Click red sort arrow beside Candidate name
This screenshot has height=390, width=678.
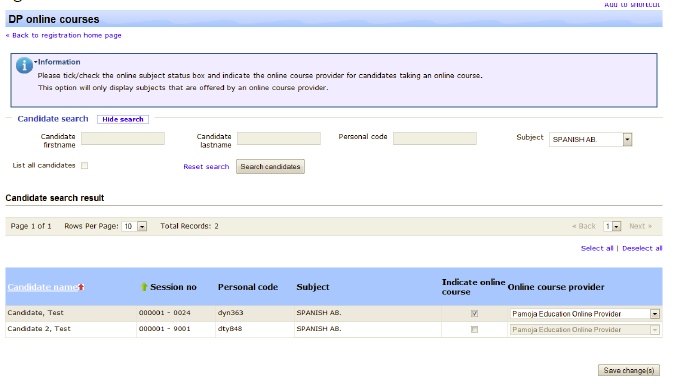point(81,287)
